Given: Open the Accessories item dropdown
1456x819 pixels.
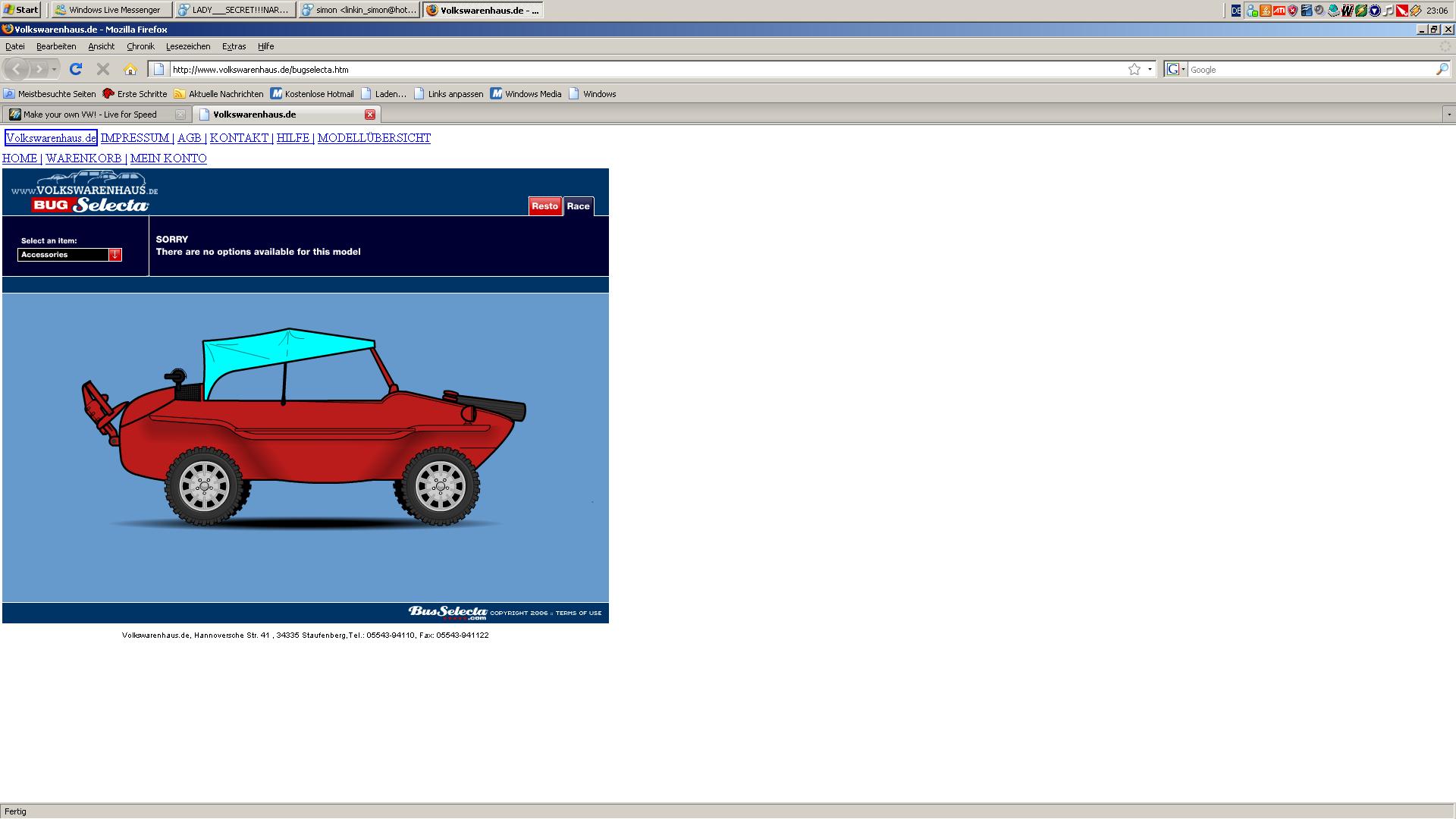Looking at the screenshot, I should (x=115, y=255).
